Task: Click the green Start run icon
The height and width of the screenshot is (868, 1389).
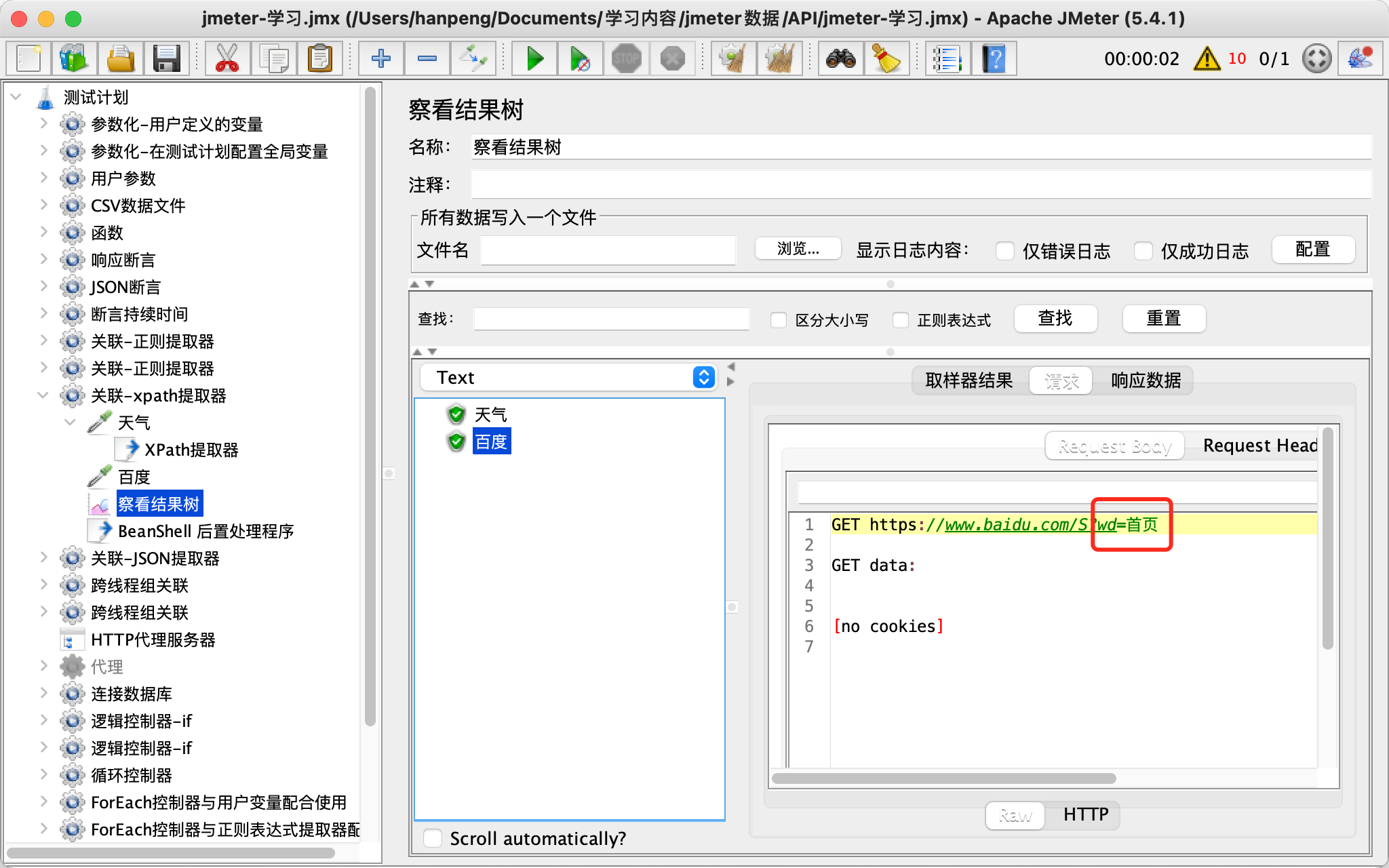Action: coord(534,59)
